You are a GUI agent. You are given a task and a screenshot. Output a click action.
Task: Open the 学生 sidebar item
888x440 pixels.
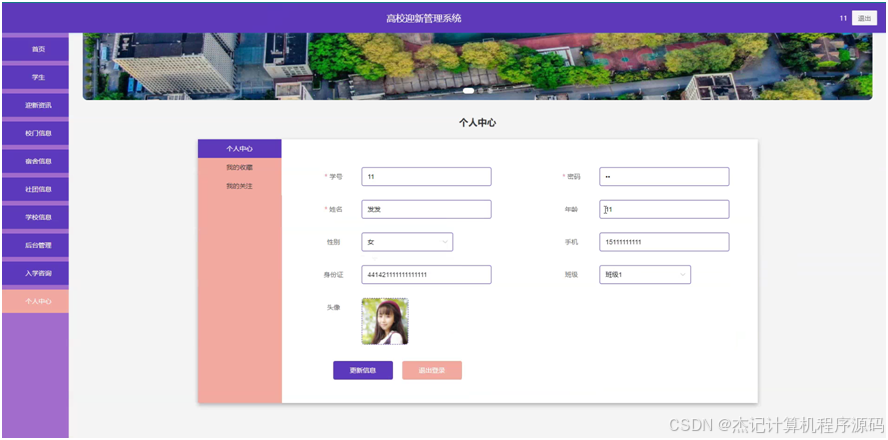pos(36,77)
